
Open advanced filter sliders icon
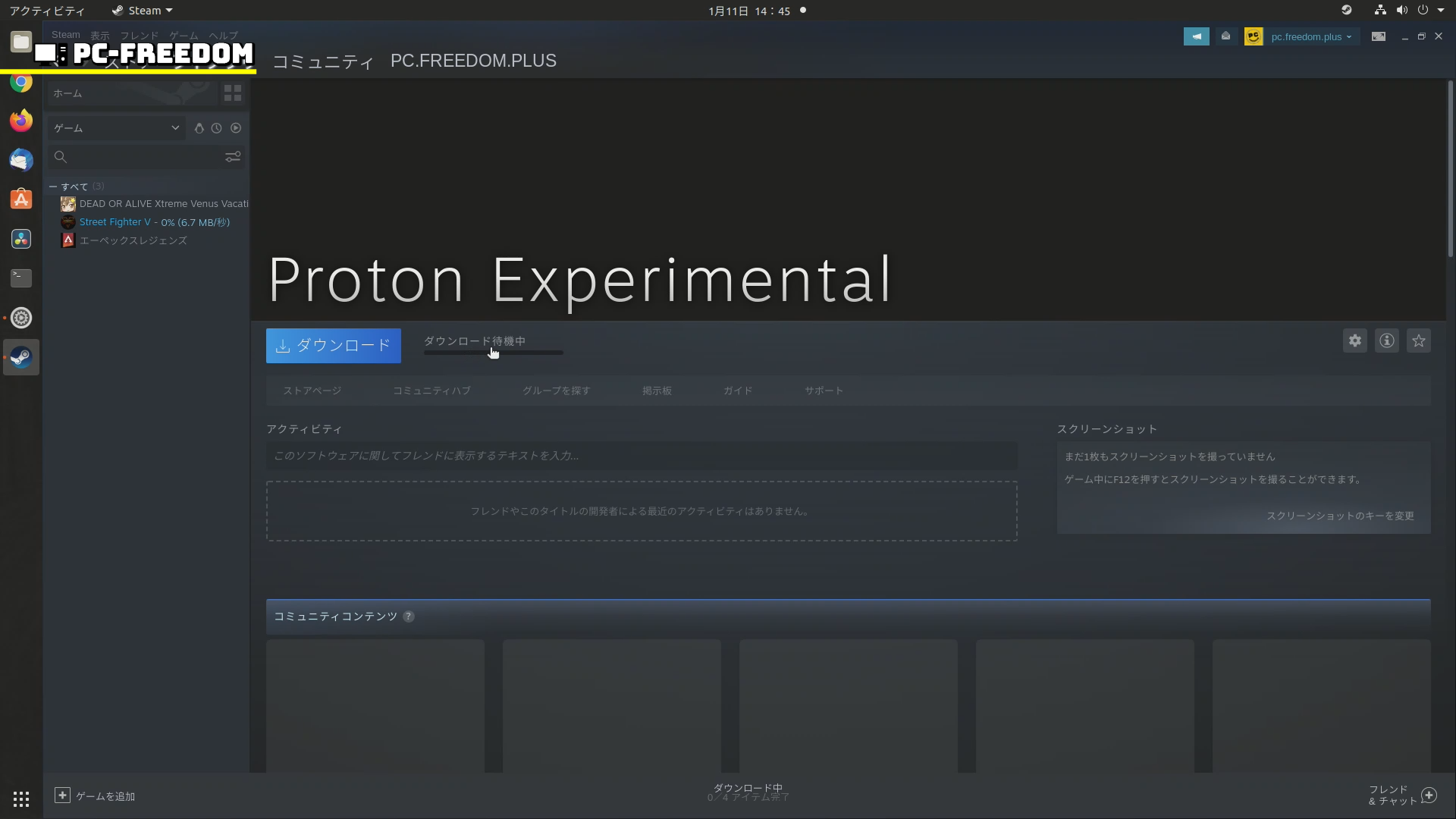(233, 157)
